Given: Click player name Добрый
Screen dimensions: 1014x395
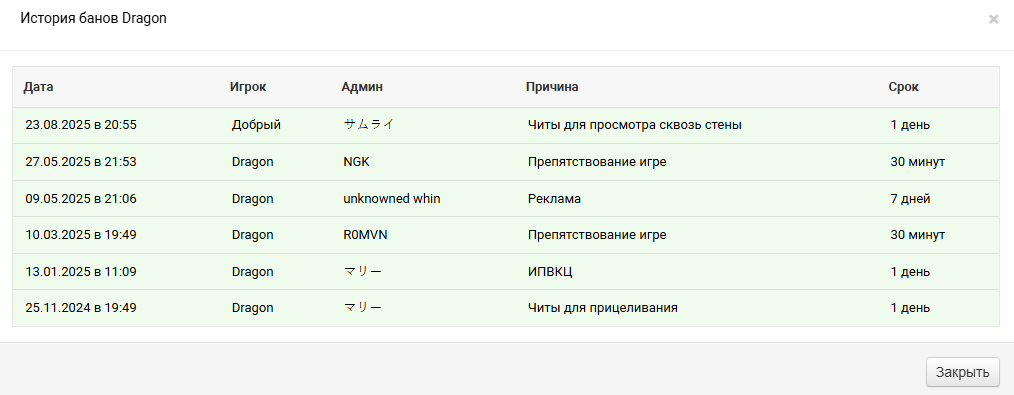Looking at the screenshot, I should click(256, 125).
